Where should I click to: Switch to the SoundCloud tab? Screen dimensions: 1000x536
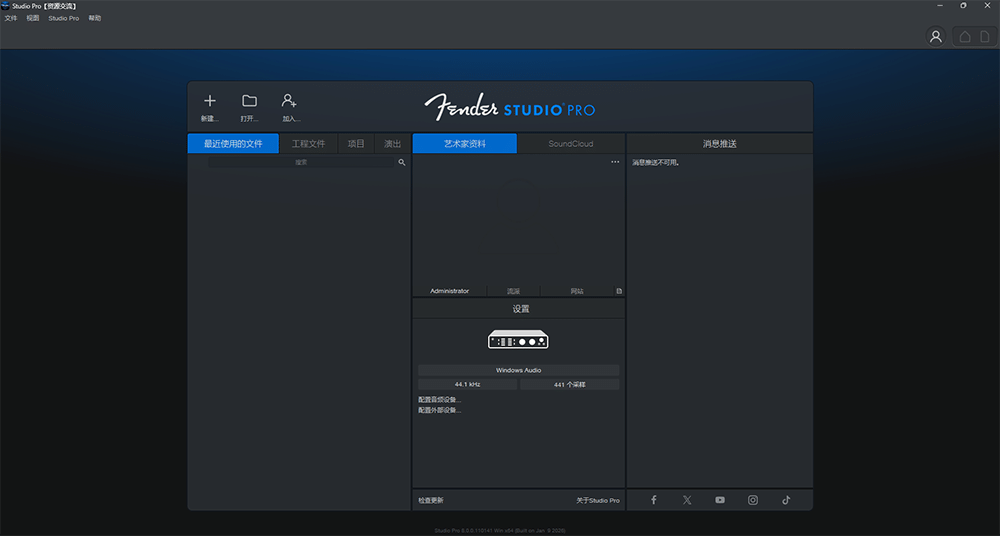(570, 144)
